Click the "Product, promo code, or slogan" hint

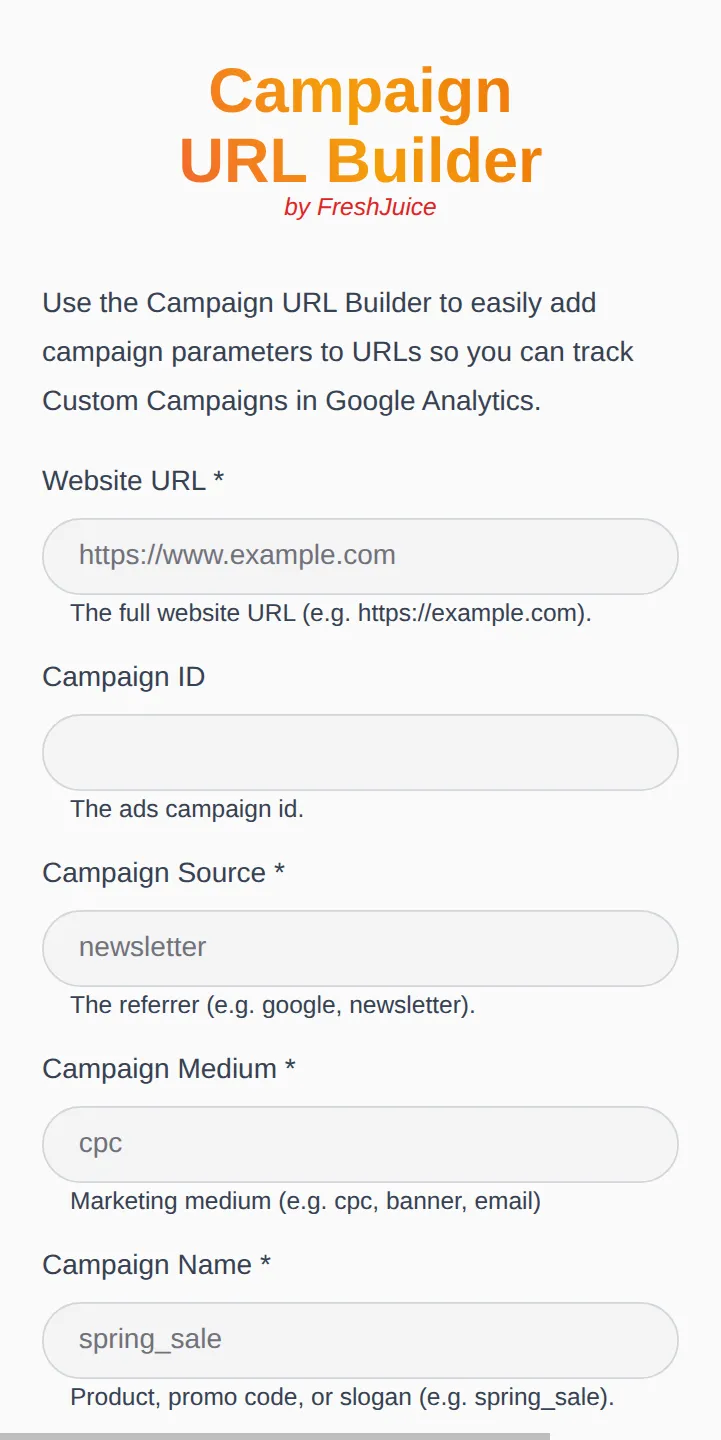click(x=342, y=1397)
